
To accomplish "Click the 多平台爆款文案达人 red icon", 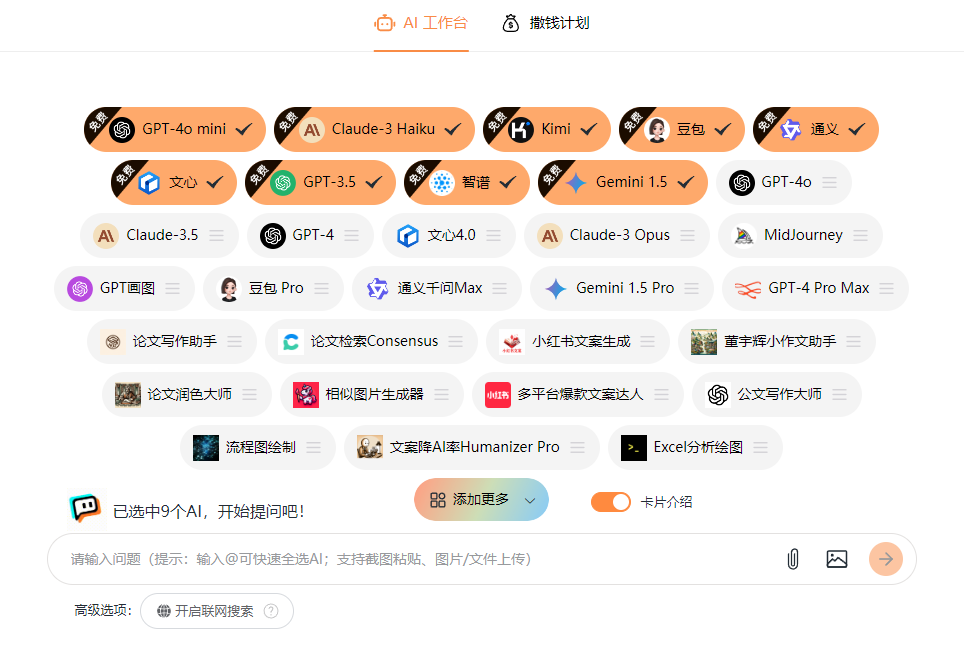I will [x=498, y=394].
